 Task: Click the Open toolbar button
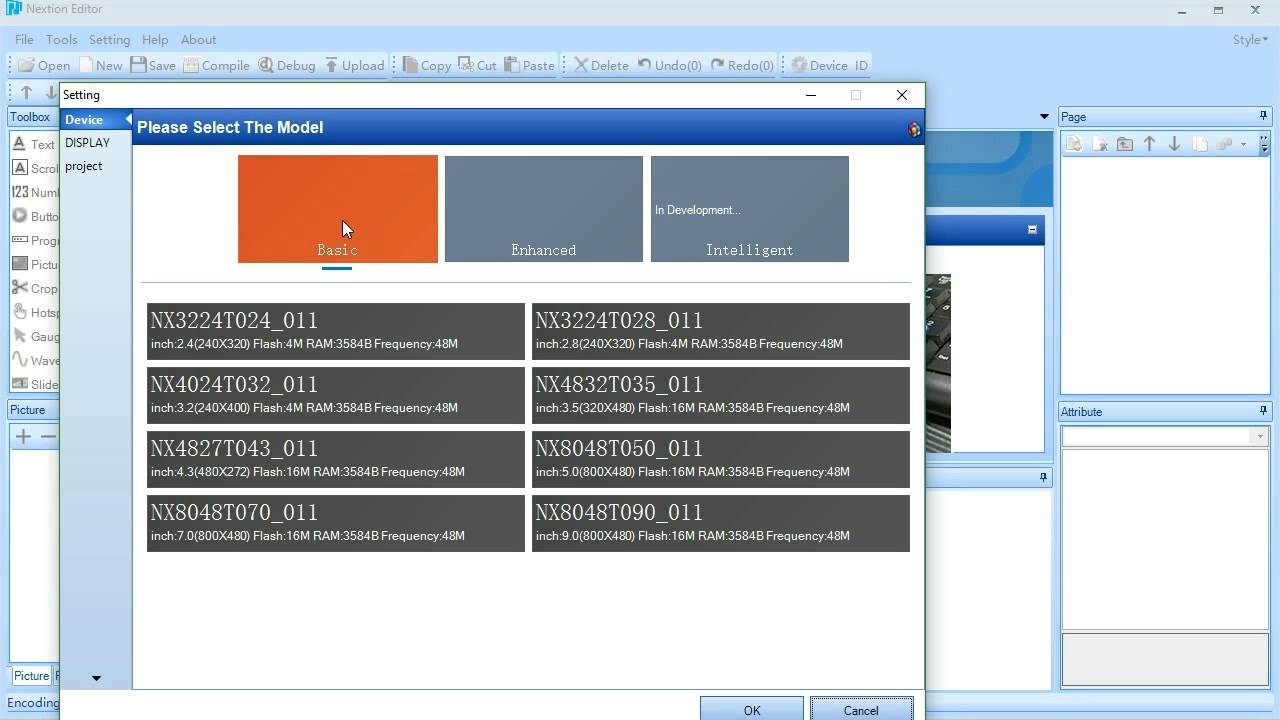[x=45, y=65]
